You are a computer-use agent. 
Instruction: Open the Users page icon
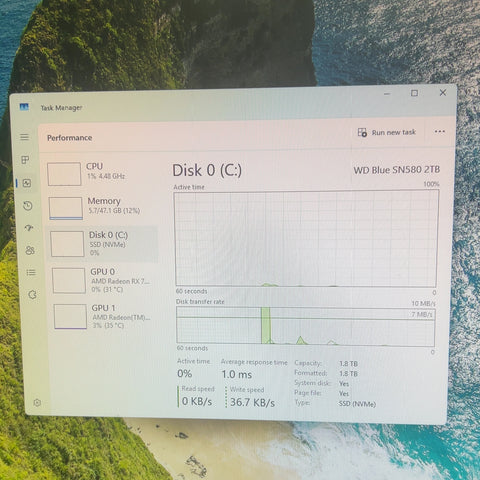click(x=30, y=250)
